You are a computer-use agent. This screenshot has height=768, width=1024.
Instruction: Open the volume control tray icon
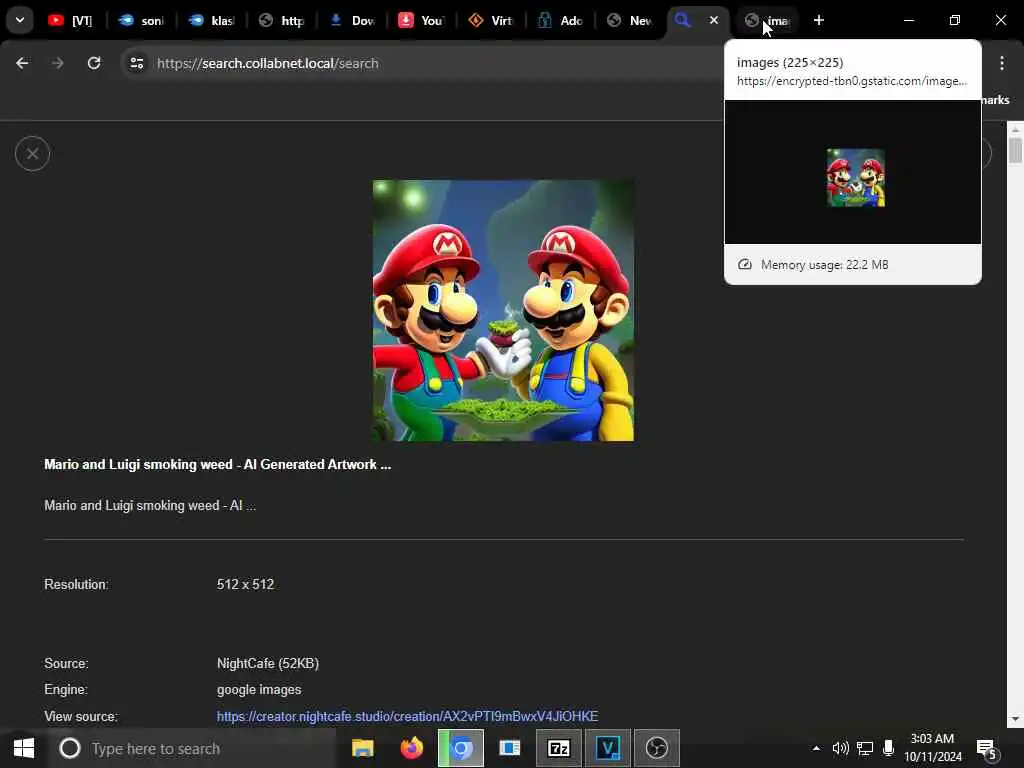pos(840,748)
